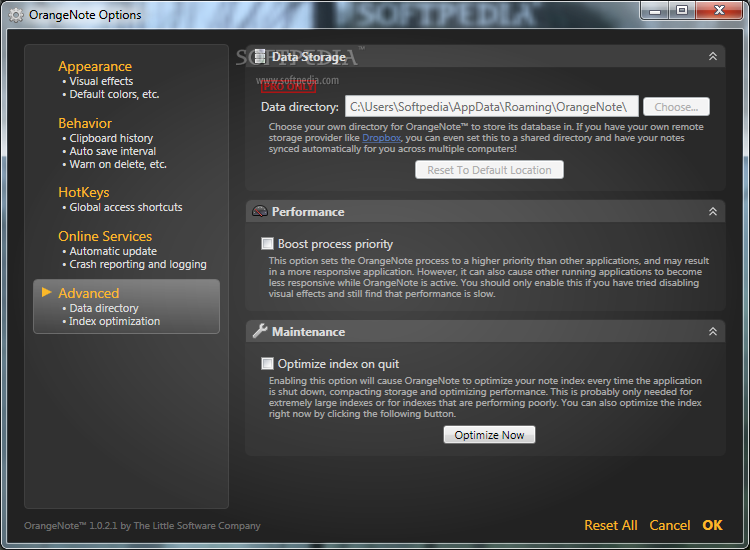Click Global access shortcuts item
The image size is (750, 550).
[x=126, y=207]
